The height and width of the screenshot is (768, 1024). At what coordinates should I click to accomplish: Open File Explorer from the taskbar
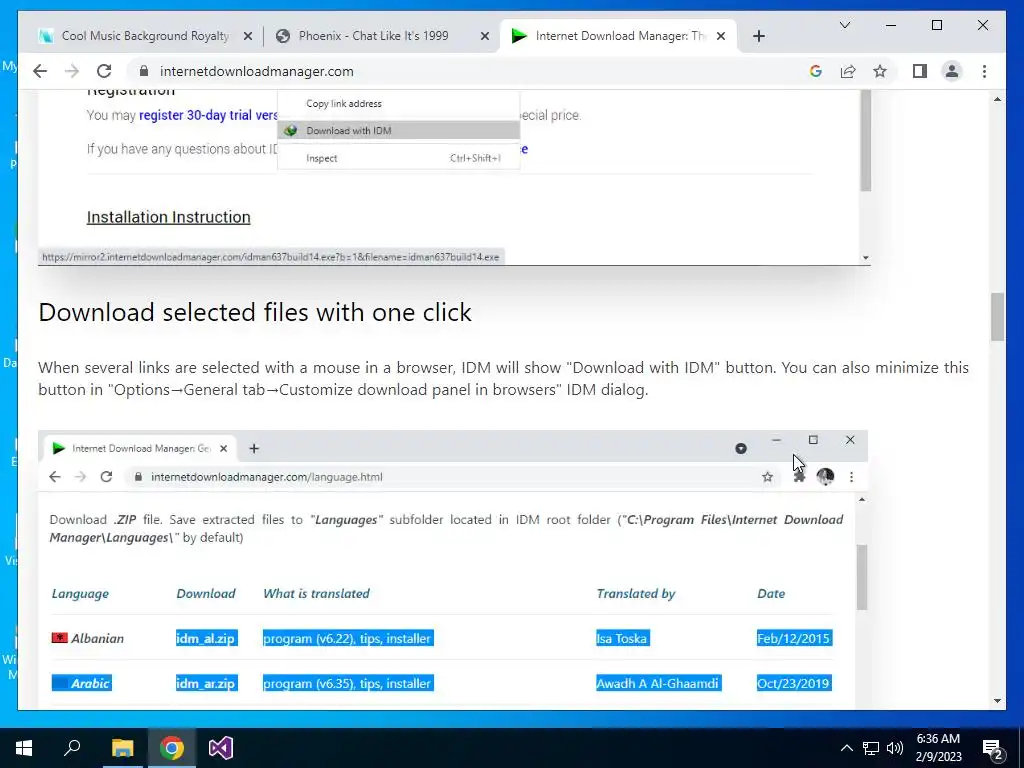(122, 748)
